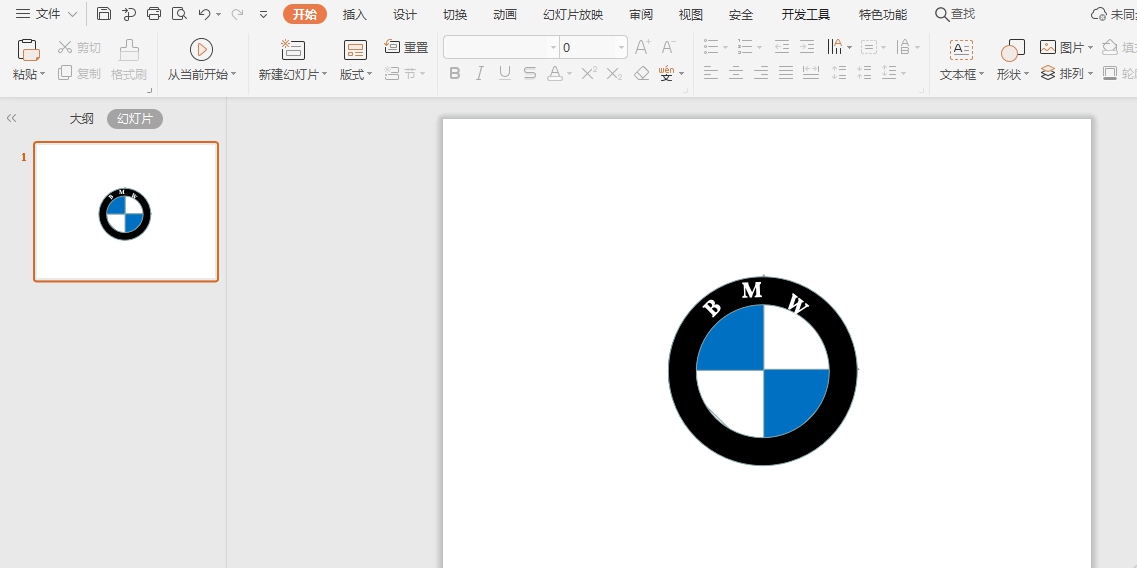The width and height of the screenshot is (1137, 568).
Task: Click the Redo arrow icon
Action: (x=237, y=14)
